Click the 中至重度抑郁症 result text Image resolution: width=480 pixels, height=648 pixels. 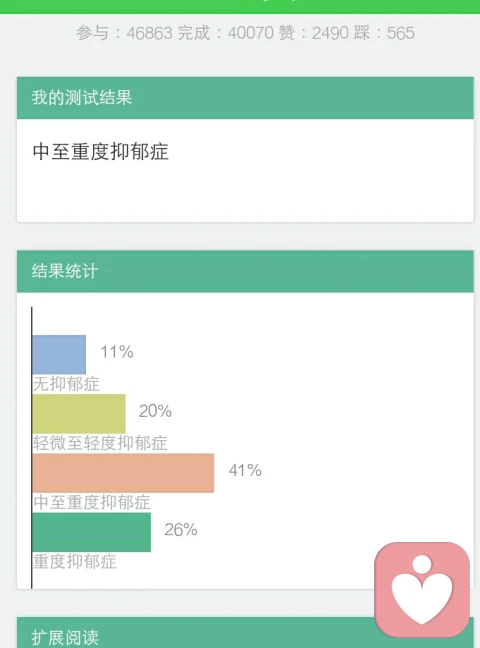pos(100,152)
